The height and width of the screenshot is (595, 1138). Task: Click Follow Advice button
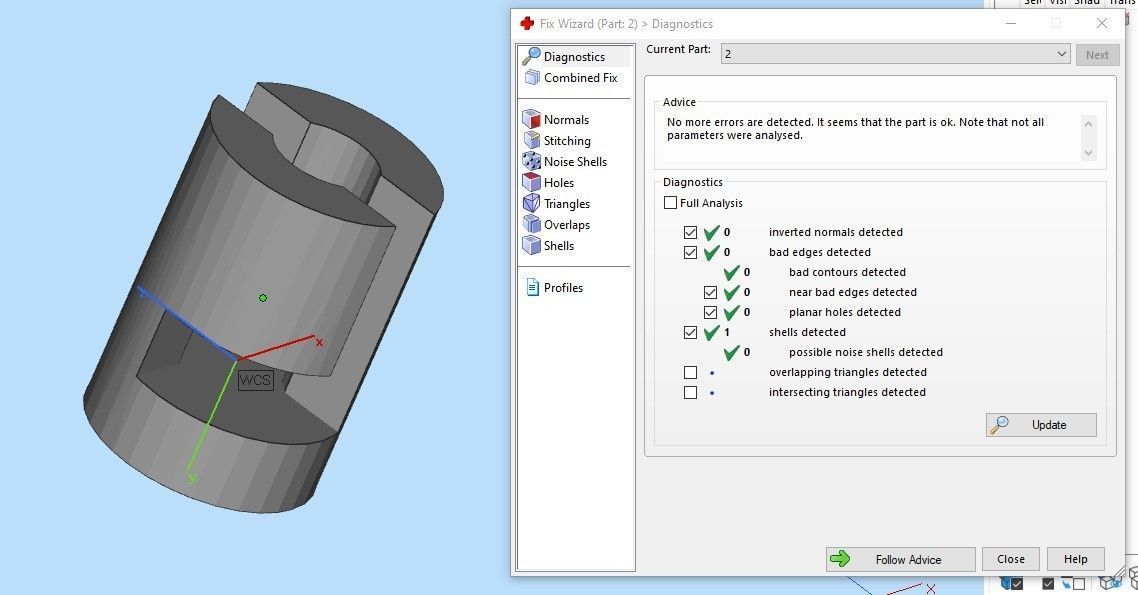(x=901, y=559)
